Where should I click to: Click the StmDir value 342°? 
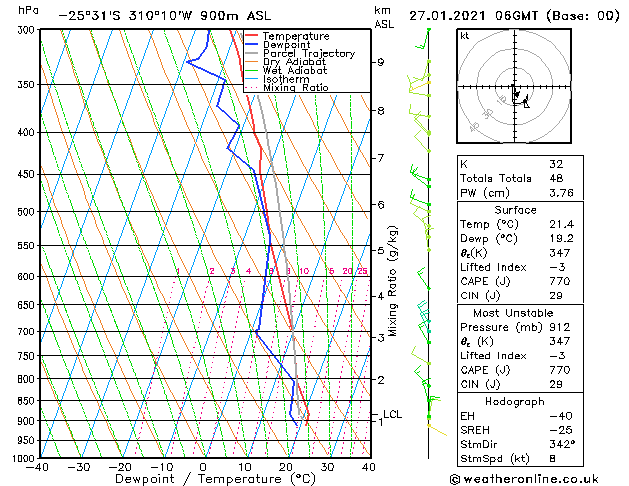point(562,444)
